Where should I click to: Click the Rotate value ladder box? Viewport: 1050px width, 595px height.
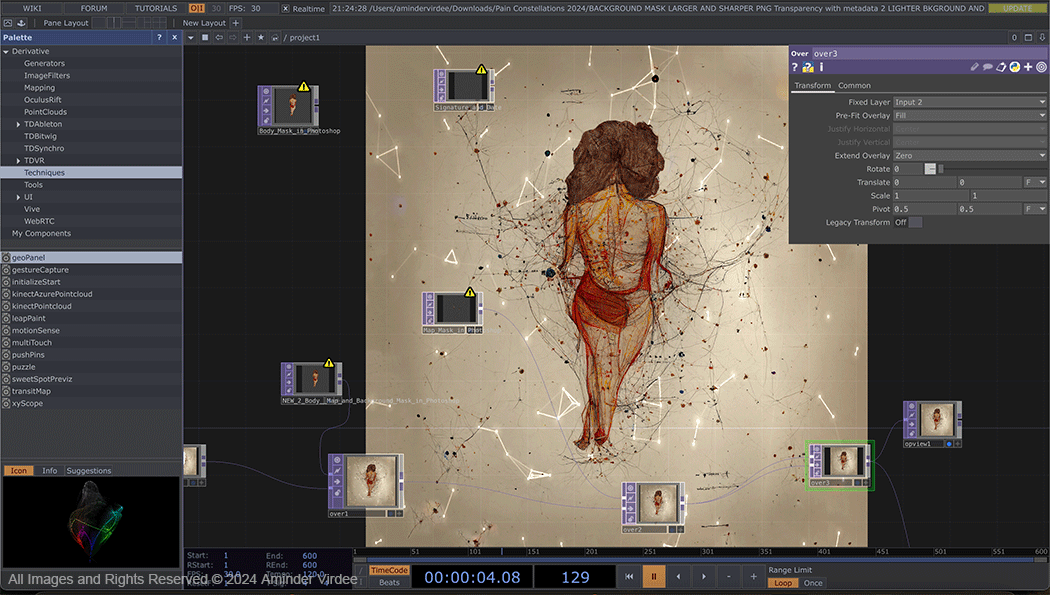(930, 169)
